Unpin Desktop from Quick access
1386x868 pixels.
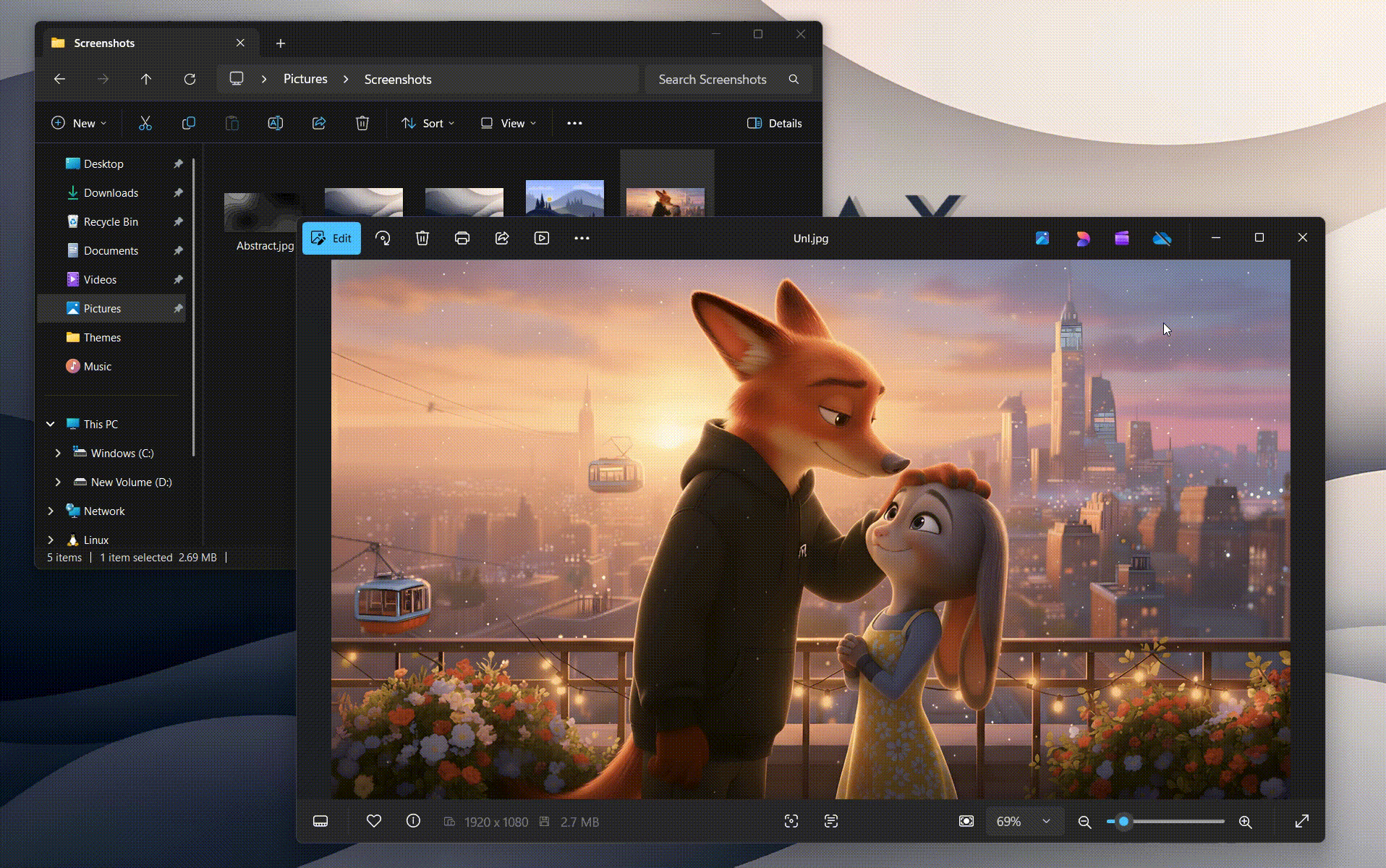(x=178, y=163)
